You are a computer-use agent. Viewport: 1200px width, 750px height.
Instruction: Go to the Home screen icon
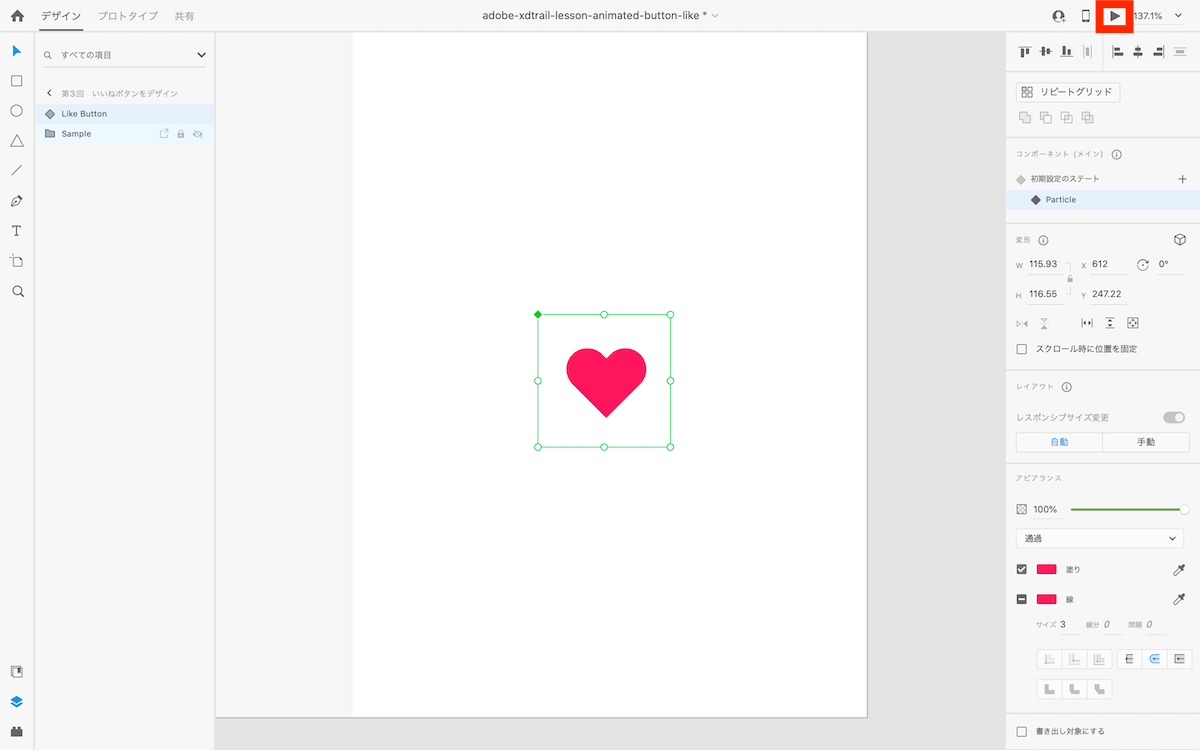pyautogui.click(x=17, y=16)
